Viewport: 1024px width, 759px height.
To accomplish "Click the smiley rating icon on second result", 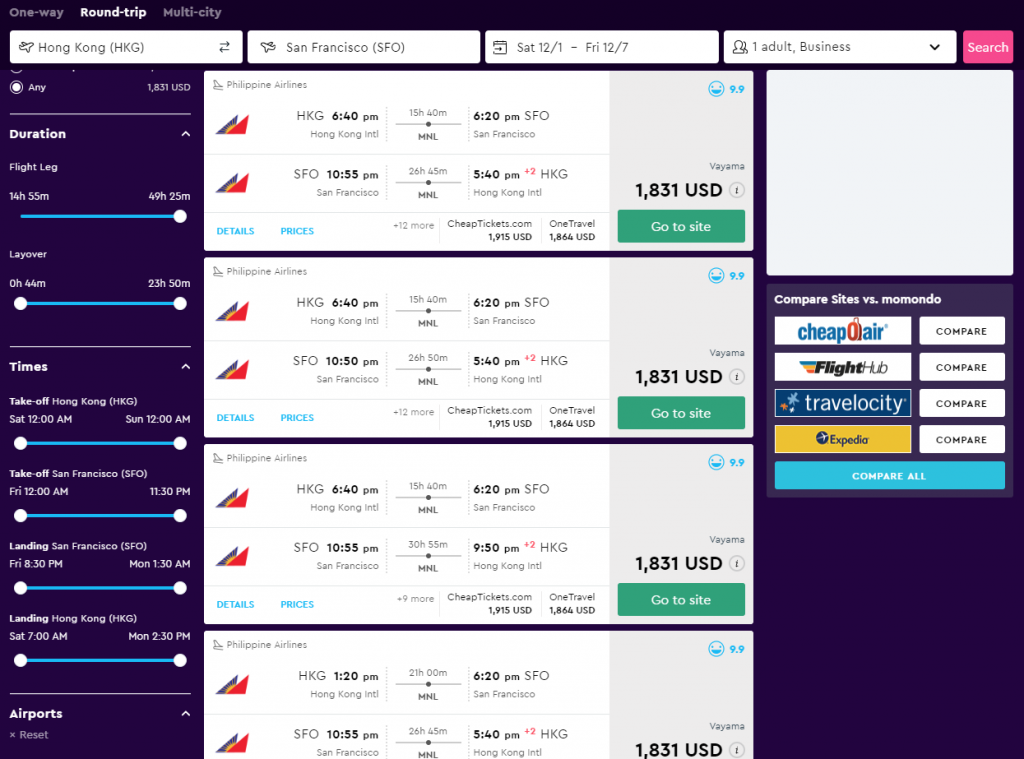I will click(x=716, y=276).
